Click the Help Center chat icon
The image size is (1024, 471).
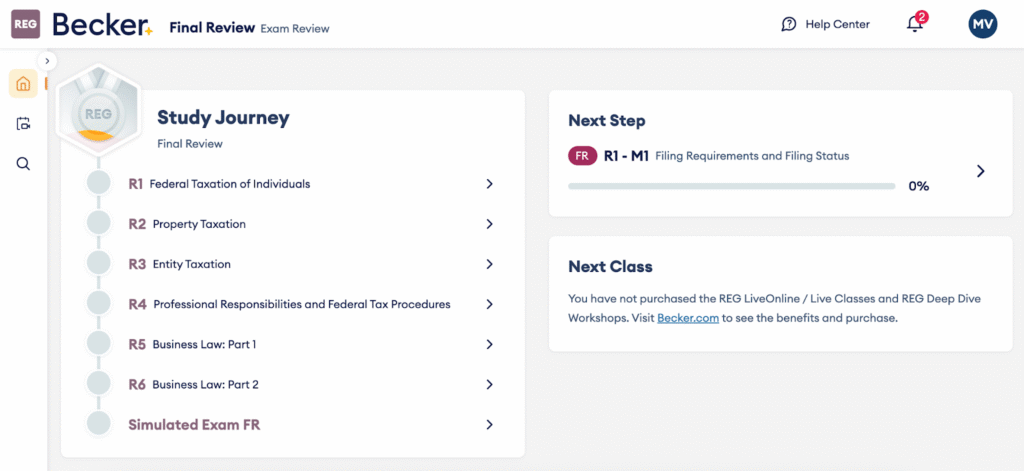tap(789, 24)
